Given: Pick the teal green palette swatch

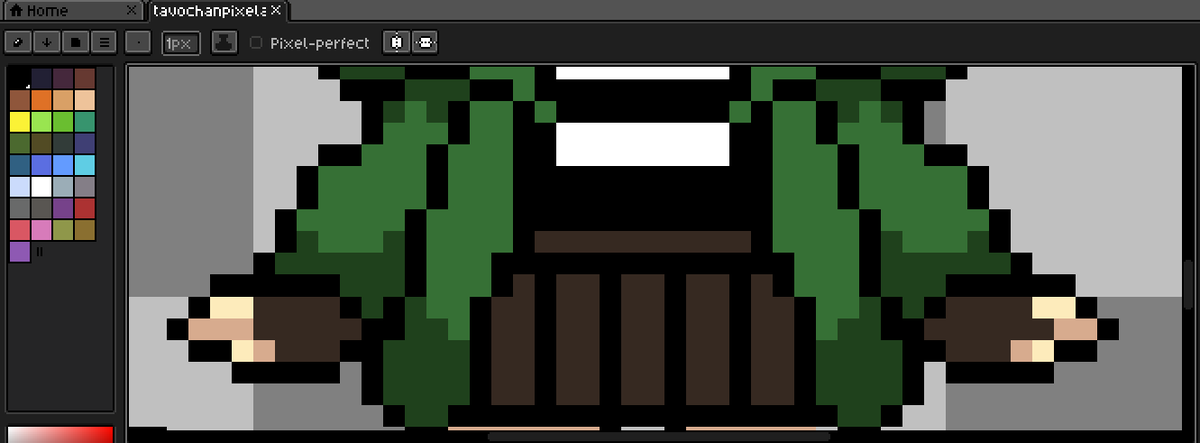Looking at the screenshot, I should (x=84, y=122).
